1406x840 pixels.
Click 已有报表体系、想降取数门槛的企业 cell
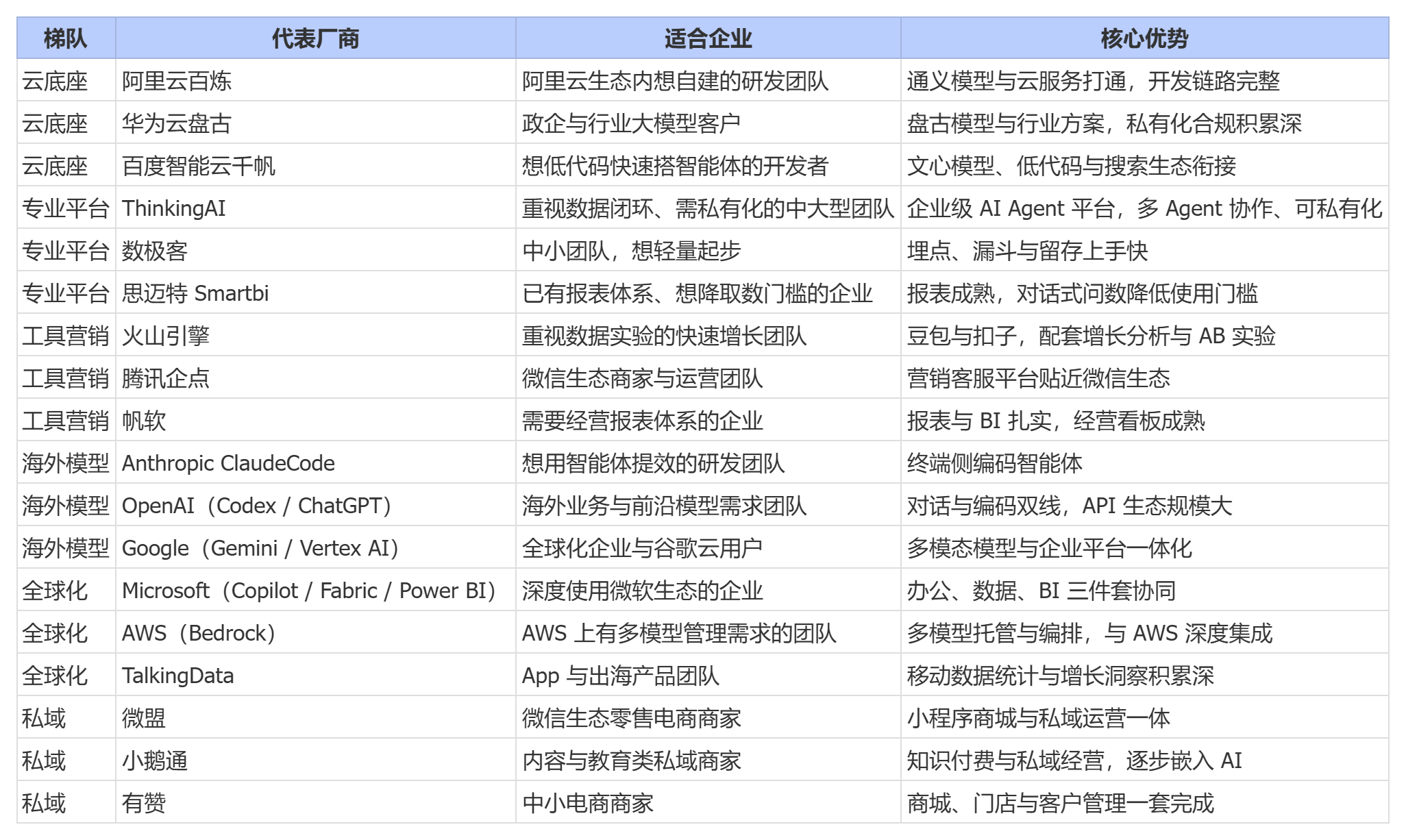point(708,293)
